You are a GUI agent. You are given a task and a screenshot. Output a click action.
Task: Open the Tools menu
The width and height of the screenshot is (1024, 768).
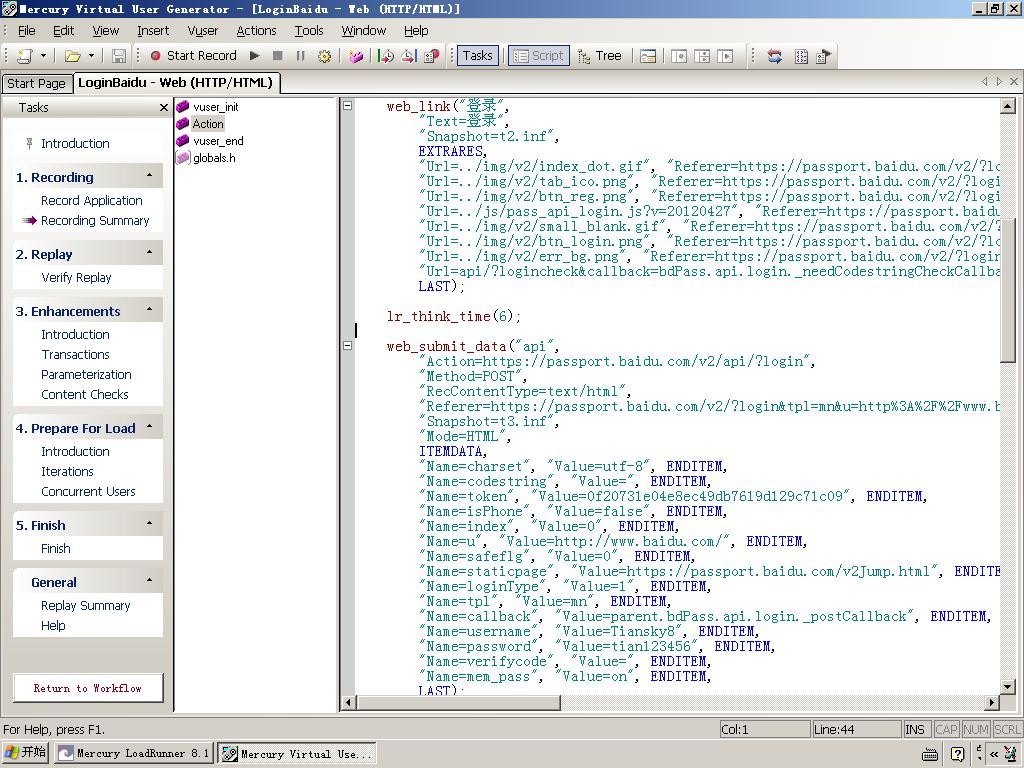[x=309, y=31]
